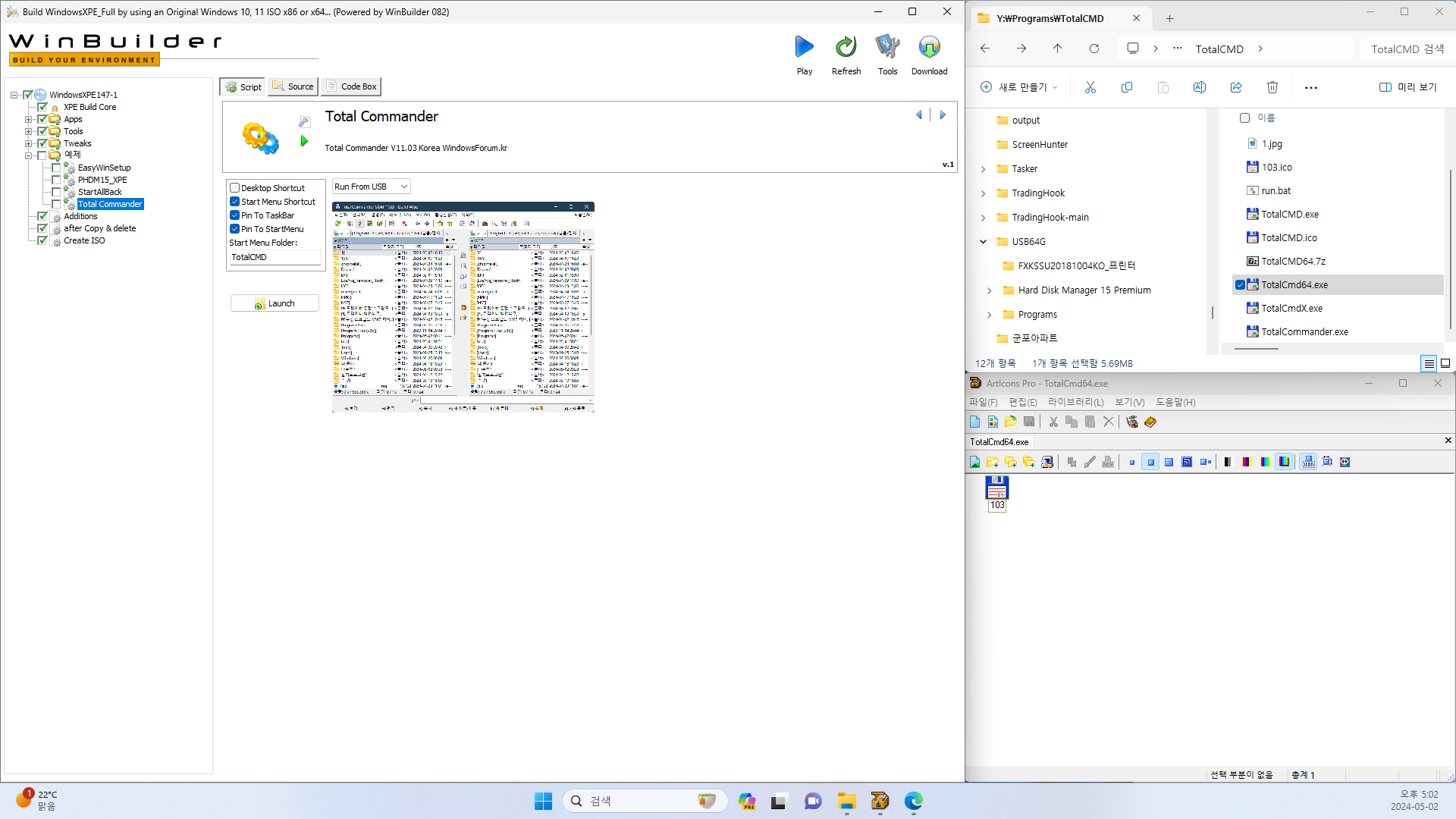Screen dimensions: 1456x819
Task: Uncheck the Create ISO tree checkbox
Action: (x=42, y=240)
